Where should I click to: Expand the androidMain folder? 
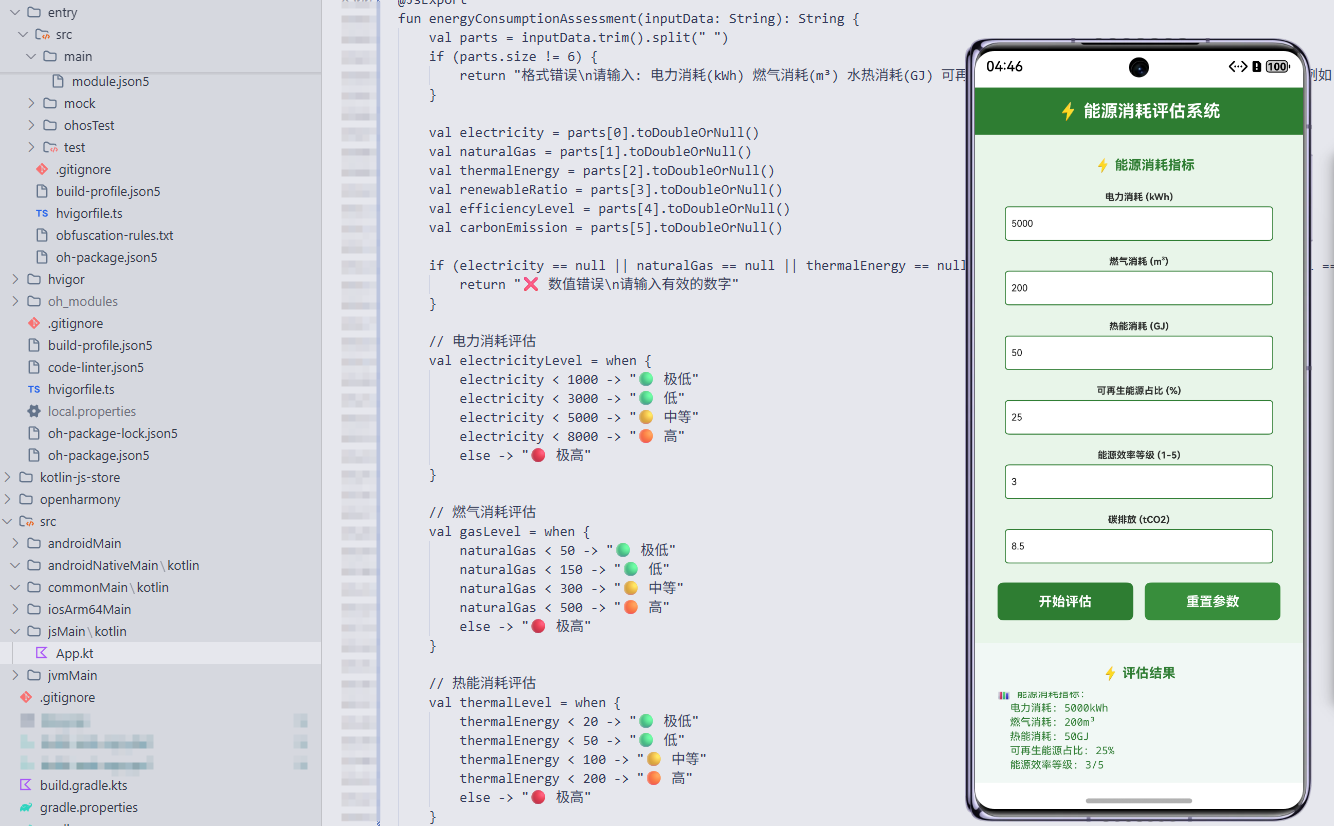[x=16, y=543]
